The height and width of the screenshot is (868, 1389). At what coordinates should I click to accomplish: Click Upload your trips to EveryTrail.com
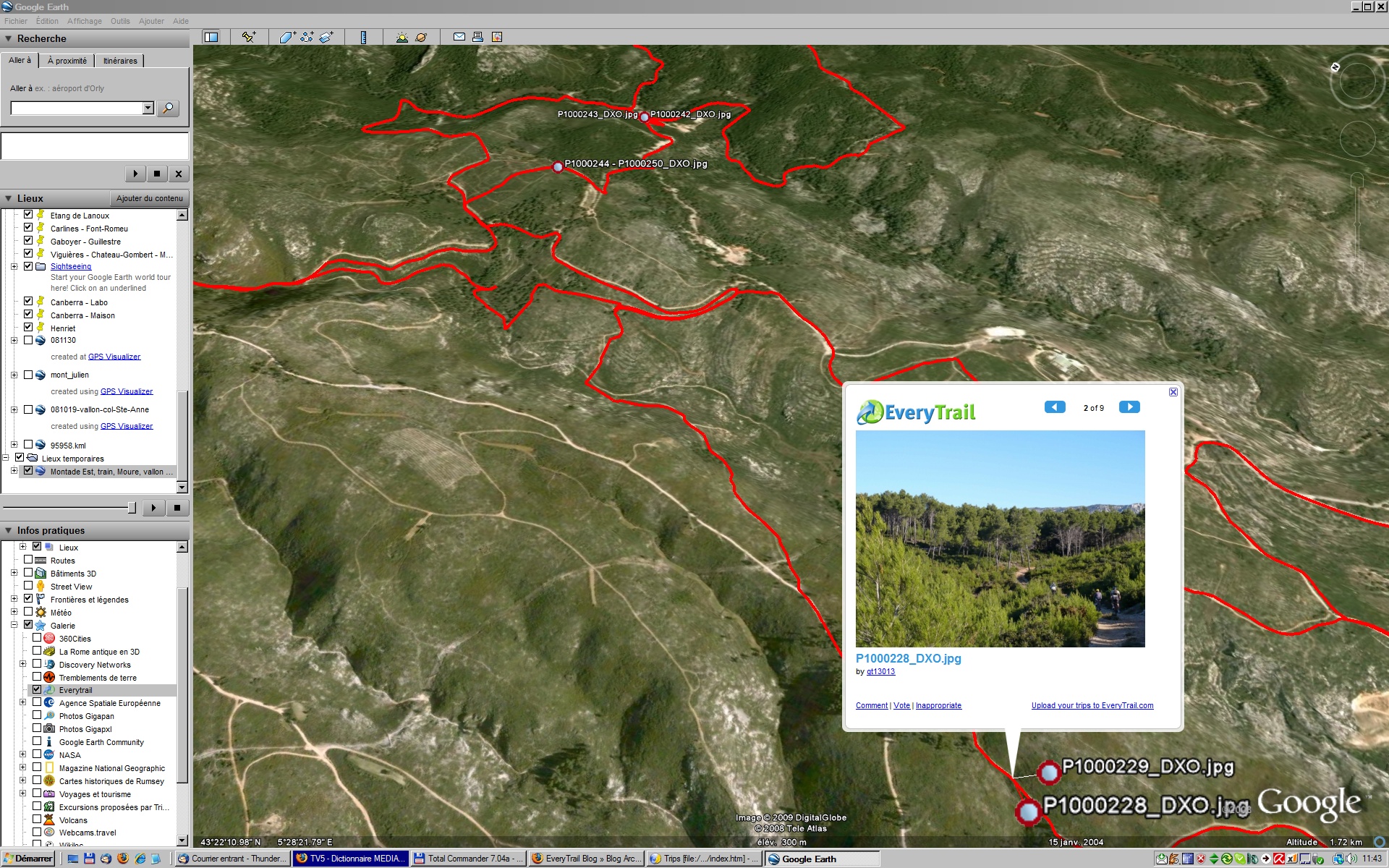pyautogui.click(x=1092, y=705)
